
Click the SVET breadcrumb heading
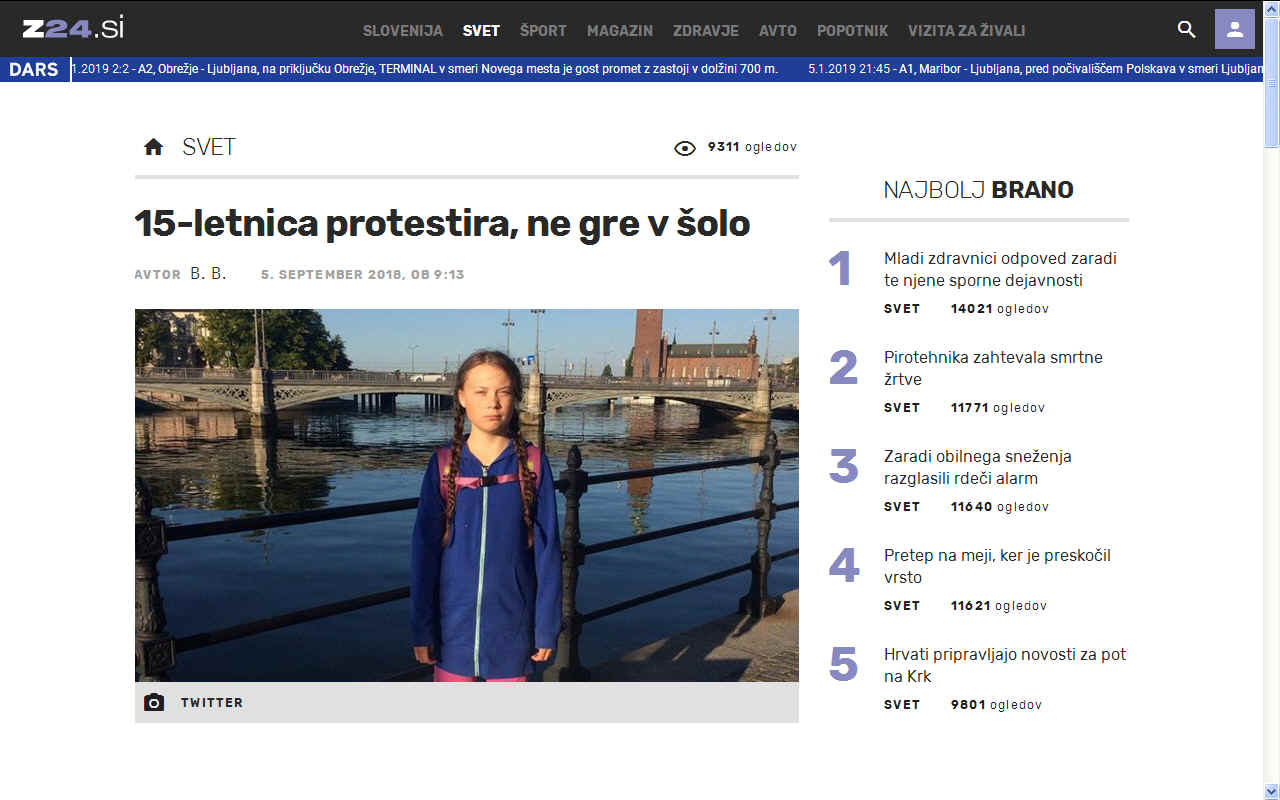(x=209, y=147)
